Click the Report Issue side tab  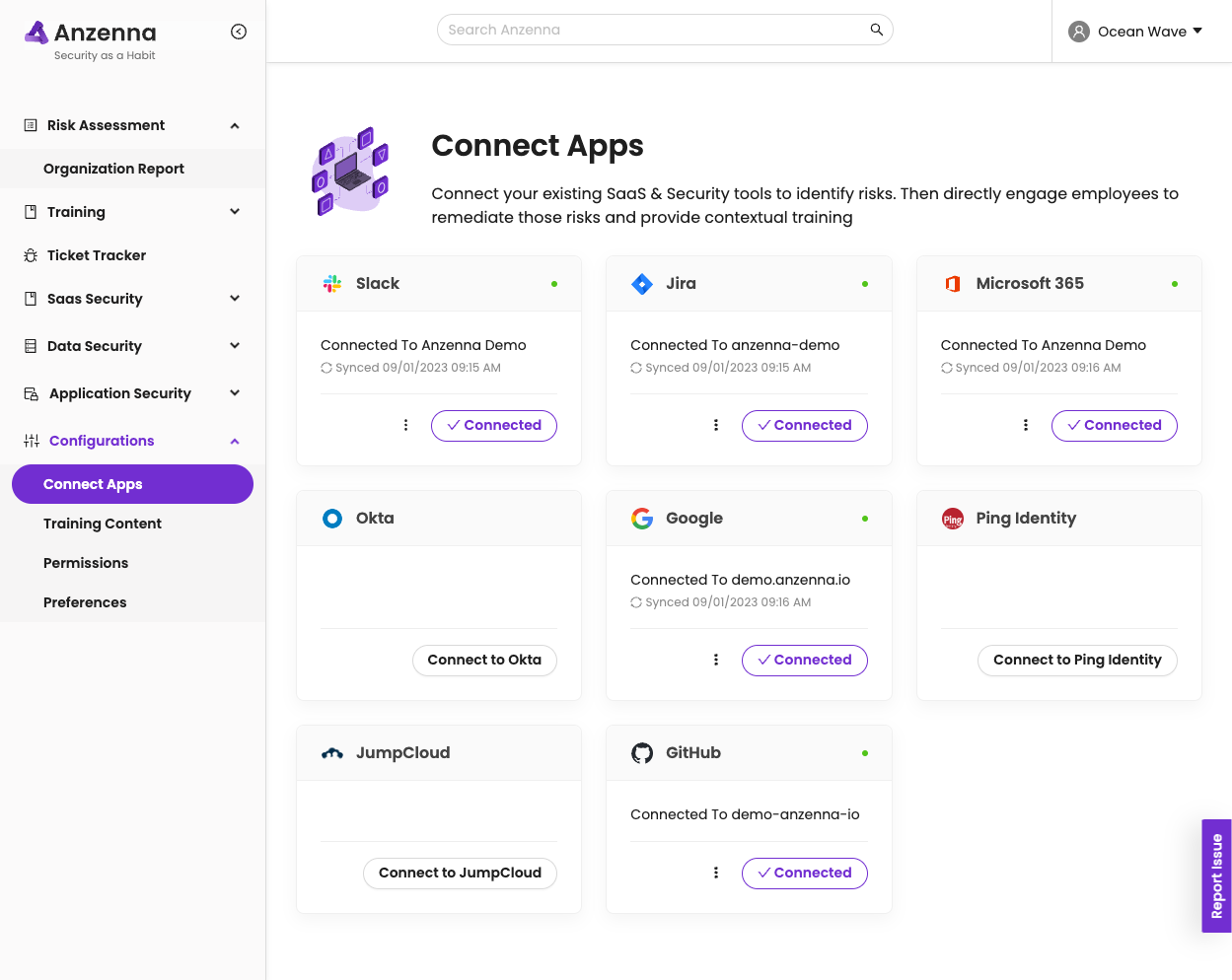[x=1217, y=876]
